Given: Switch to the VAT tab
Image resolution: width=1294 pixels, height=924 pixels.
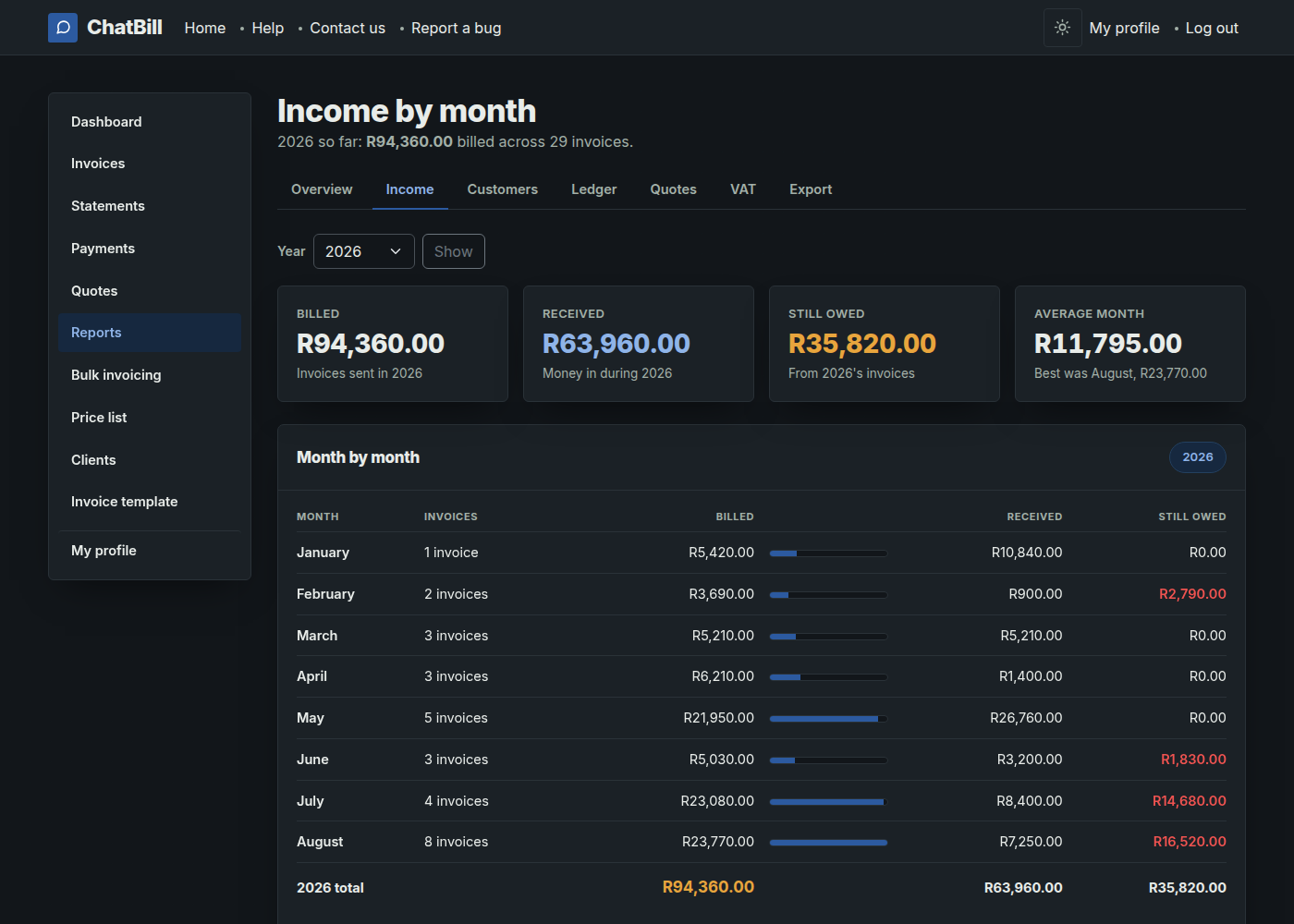Looking at the screenshot, I should [x=743, y=189].
